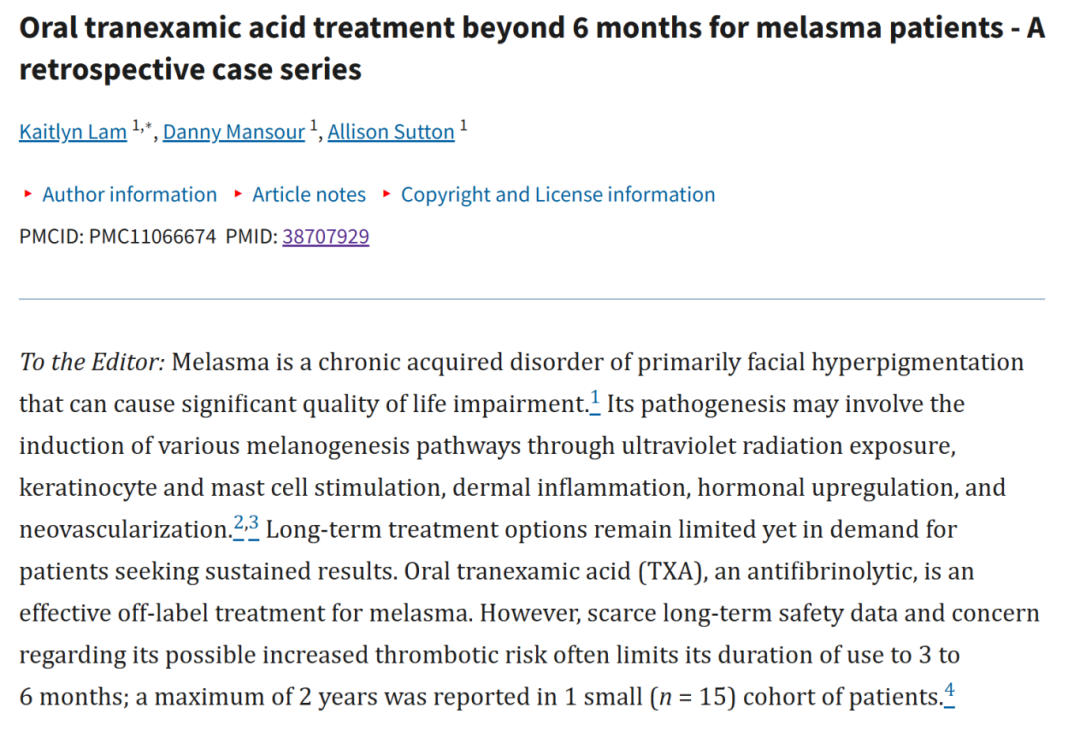Click affiliation superscript 1 after Kaitlyn Lam

click(x=136, y=126)
